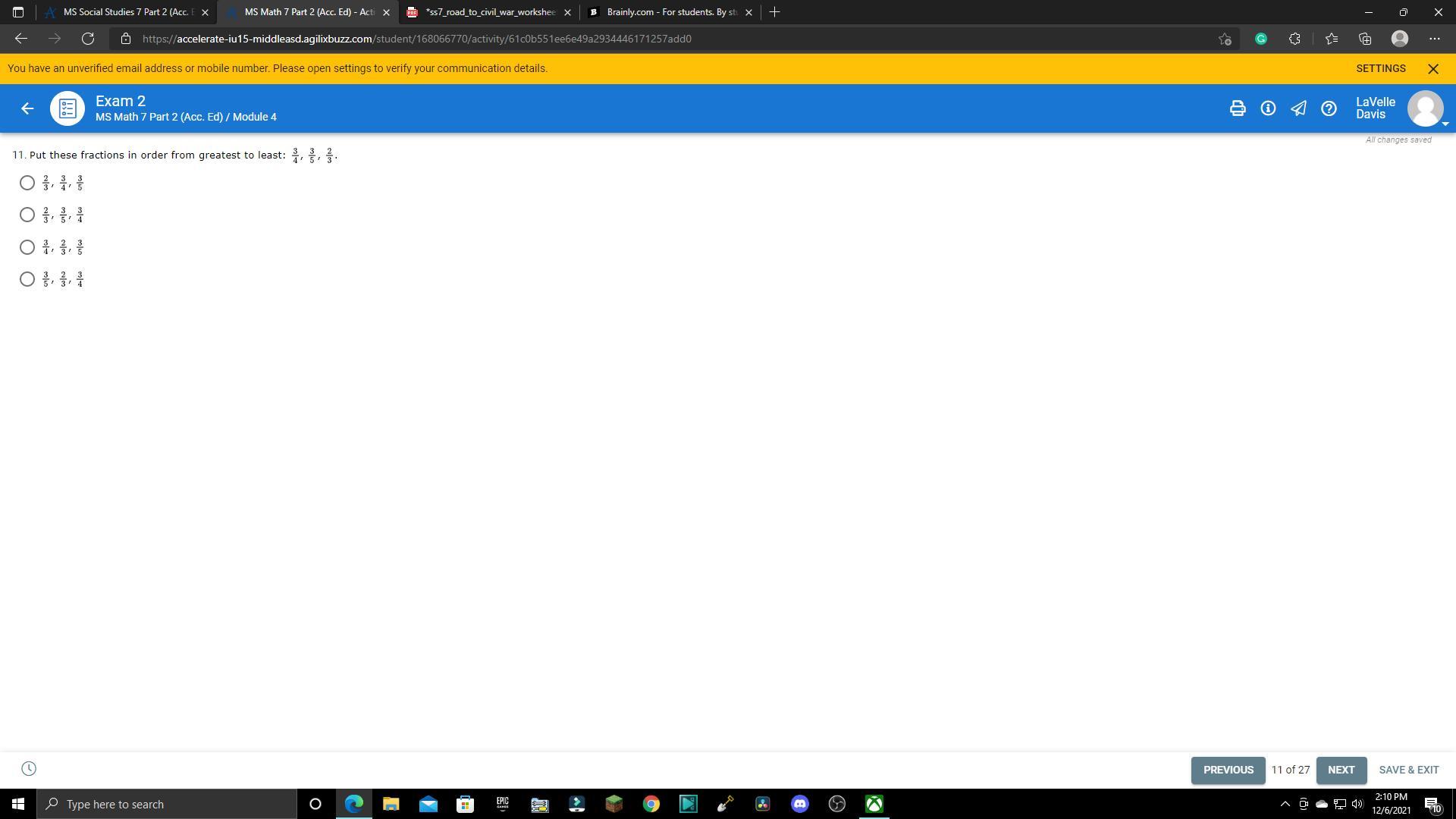Select answer 3/5, 2/3, 3/4
The image size is (1456, 819).
tap(27, 279)
